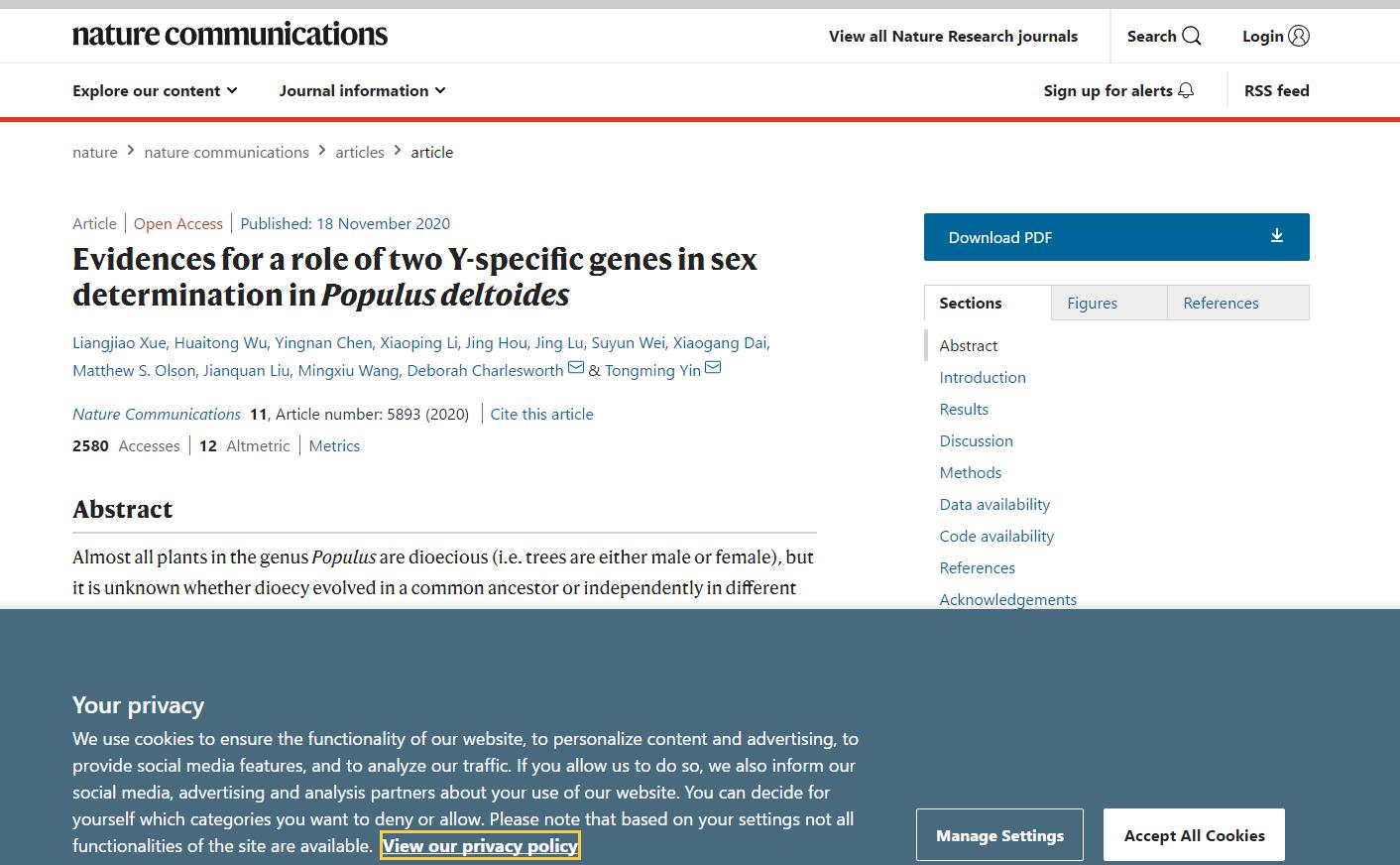Click email icon next to Deborah Charlesworth
1400x865 pixels.
point(576,369)
